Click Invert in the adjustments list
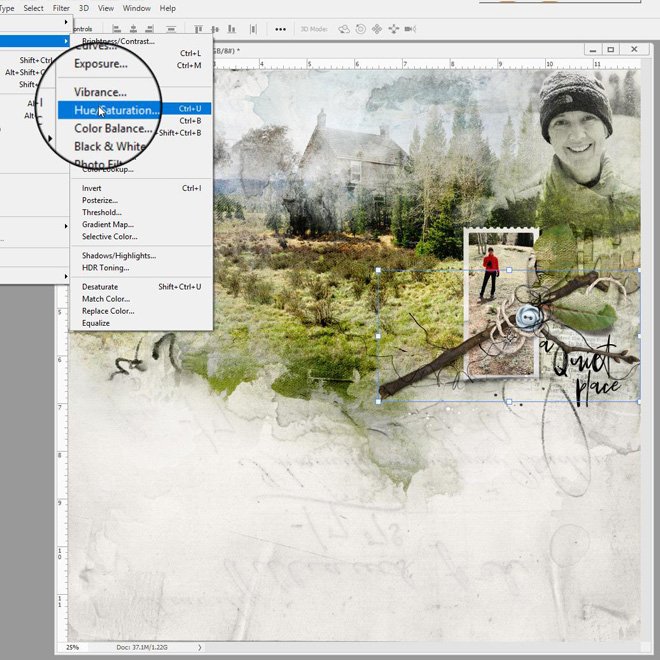The height and width of the screenshot is (660, 660). coord(92,188)
